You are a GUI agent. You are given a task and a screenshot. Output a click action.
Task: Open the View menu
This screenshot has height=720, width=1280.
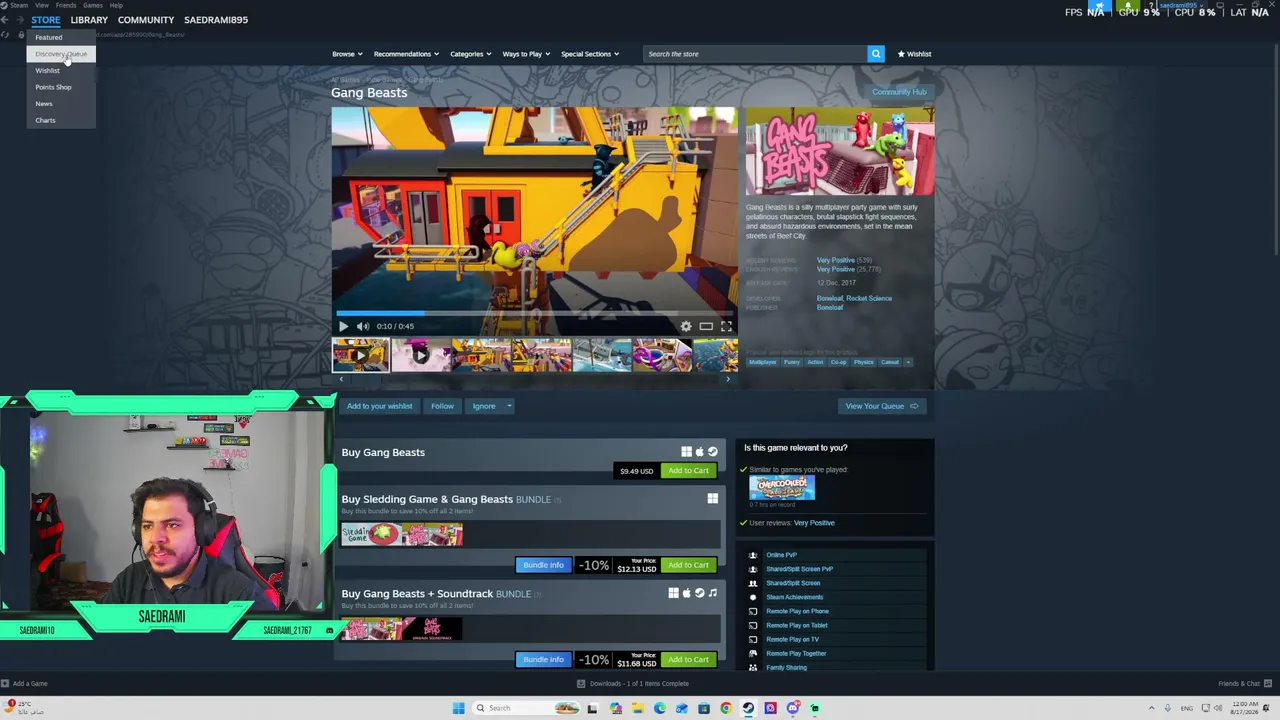[42, 5]
